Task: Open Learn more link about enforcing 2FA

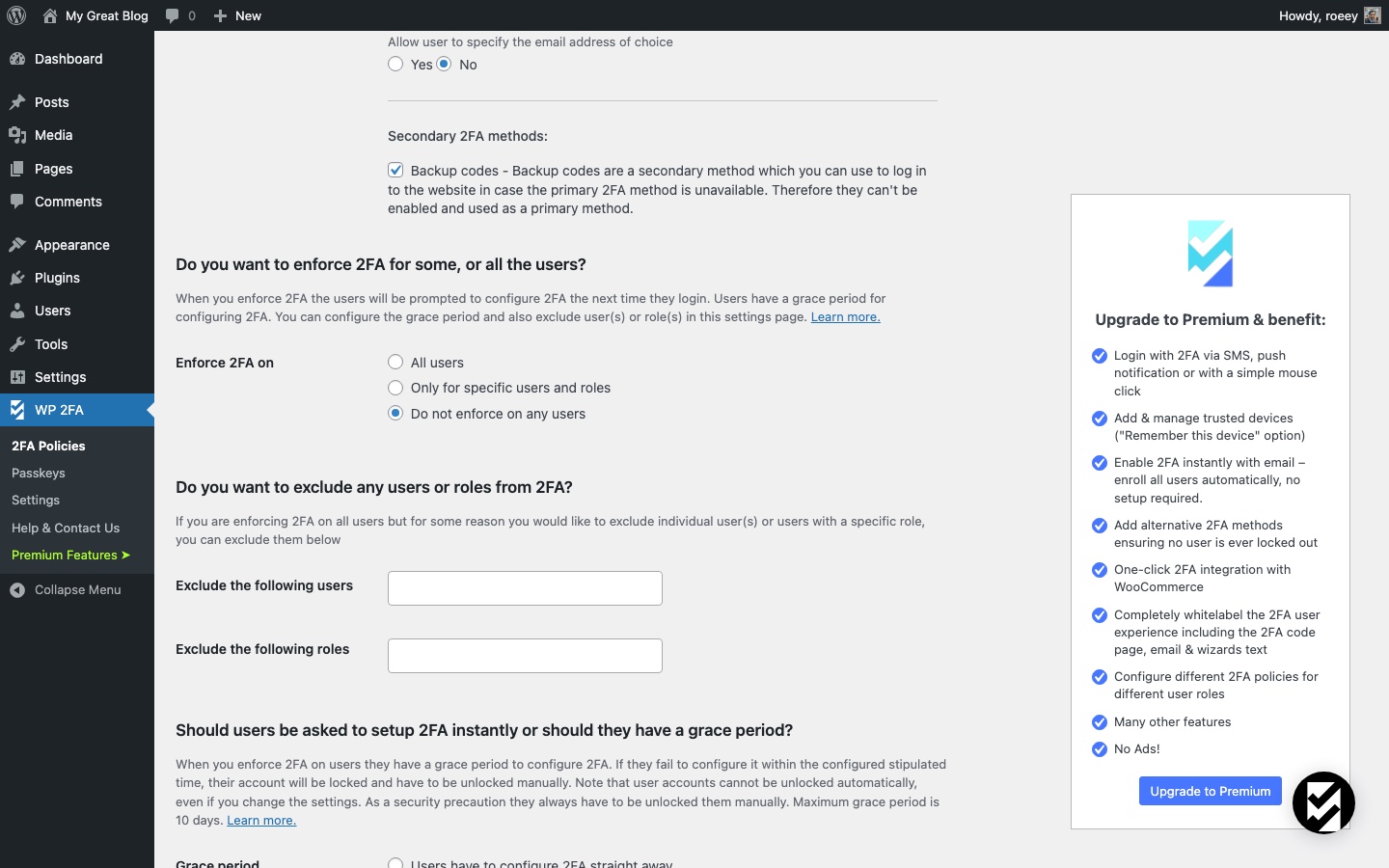Action: (x=845, y=317)
